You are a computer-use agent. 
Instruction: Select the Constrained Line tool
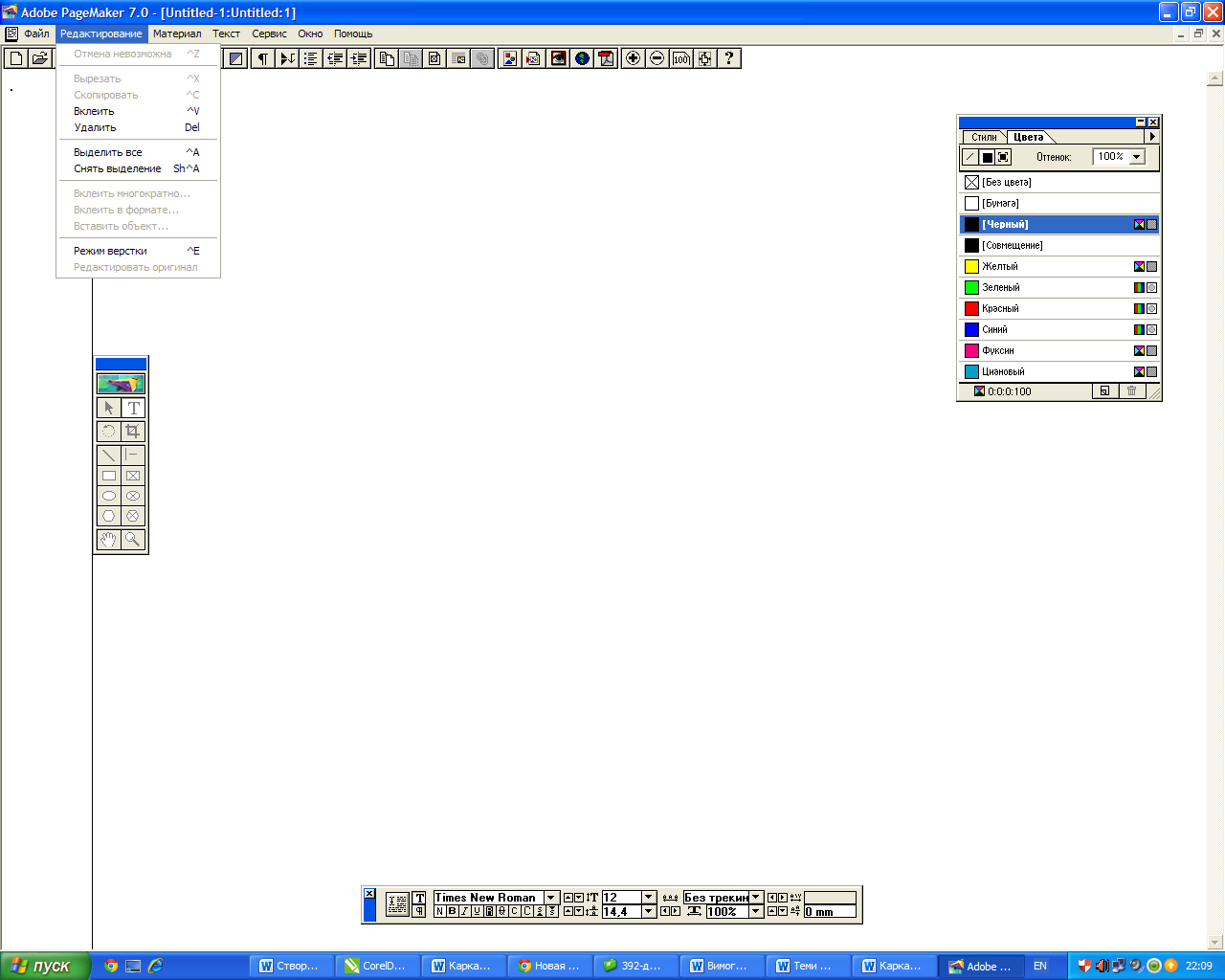[x=133, y=456]
